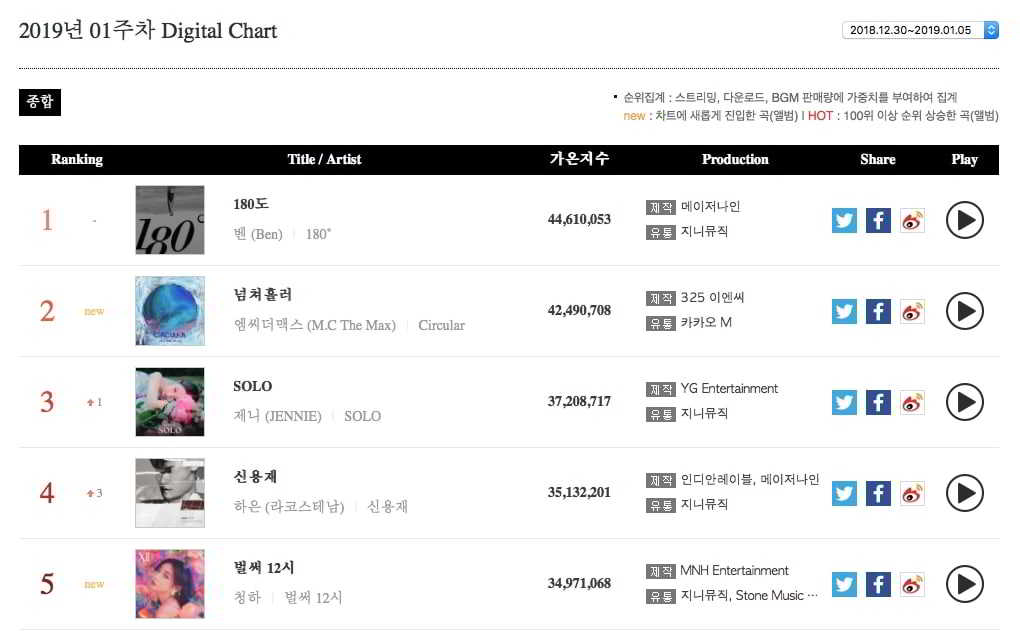Share 벌써 12시 on Facebook
The height and width of the screenshot is (635, 1020).
(878, 584)
